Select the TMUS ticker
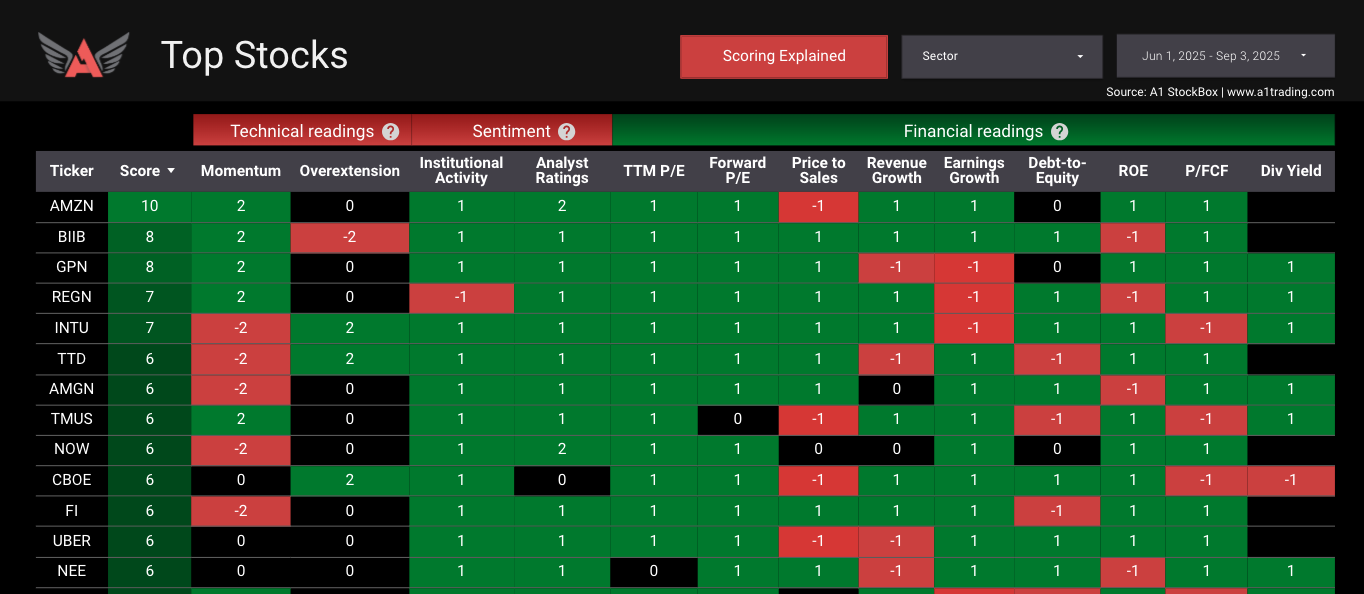The image size is (1364, 594). [x=71, y=419]
